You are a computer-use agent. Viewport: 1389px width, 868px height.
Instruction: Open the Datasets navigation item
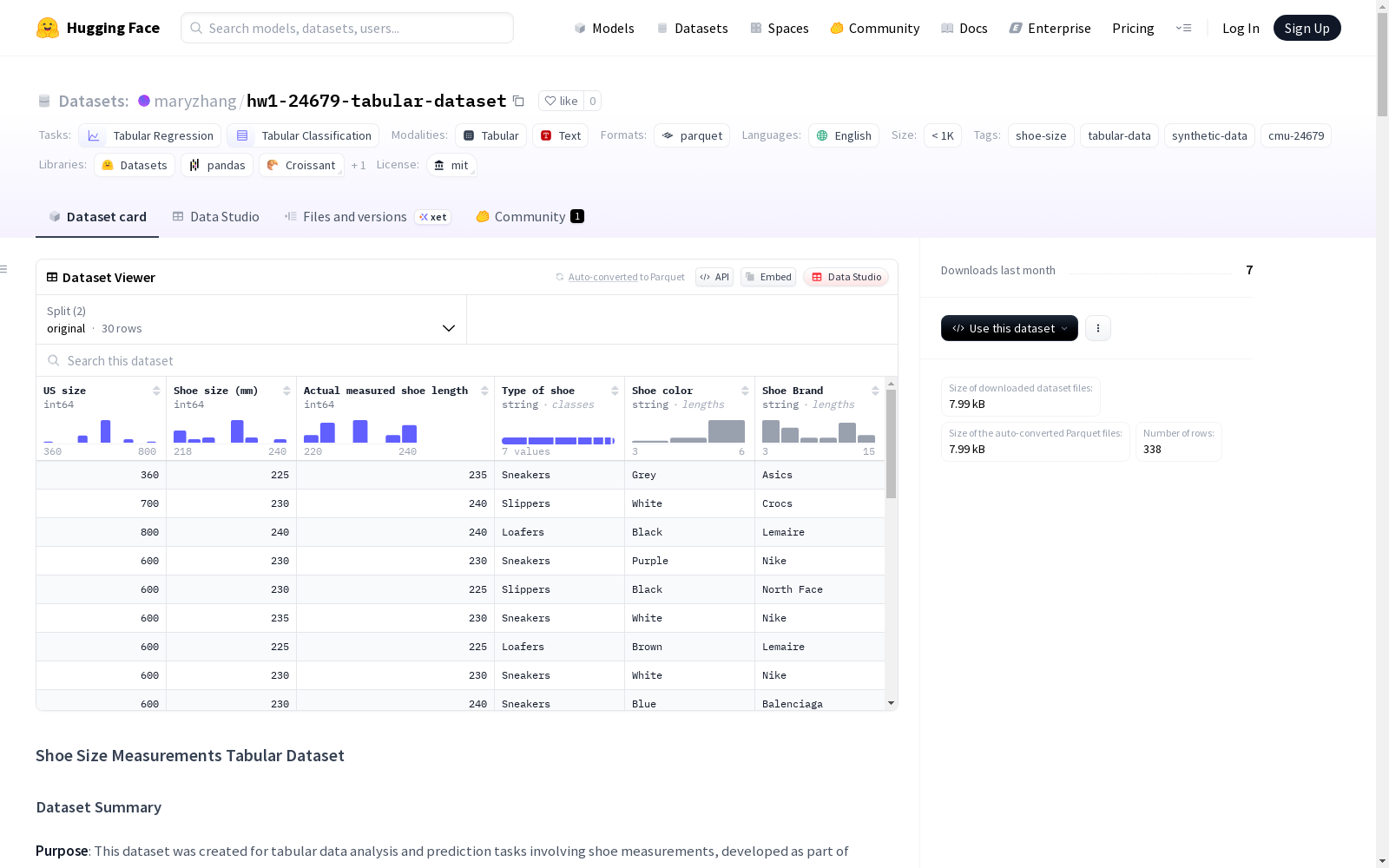coord(692,28)
